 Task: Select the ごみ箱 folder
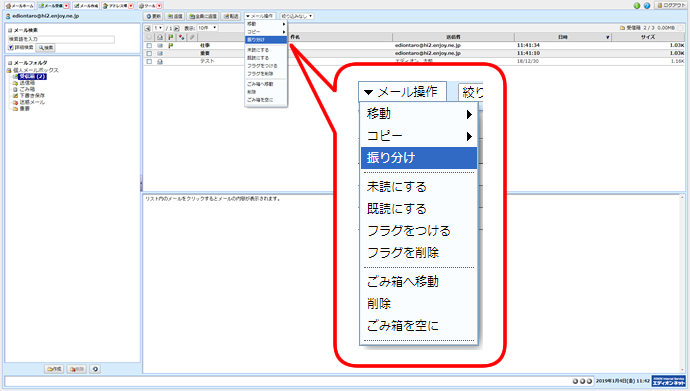(x=27, y=89)
